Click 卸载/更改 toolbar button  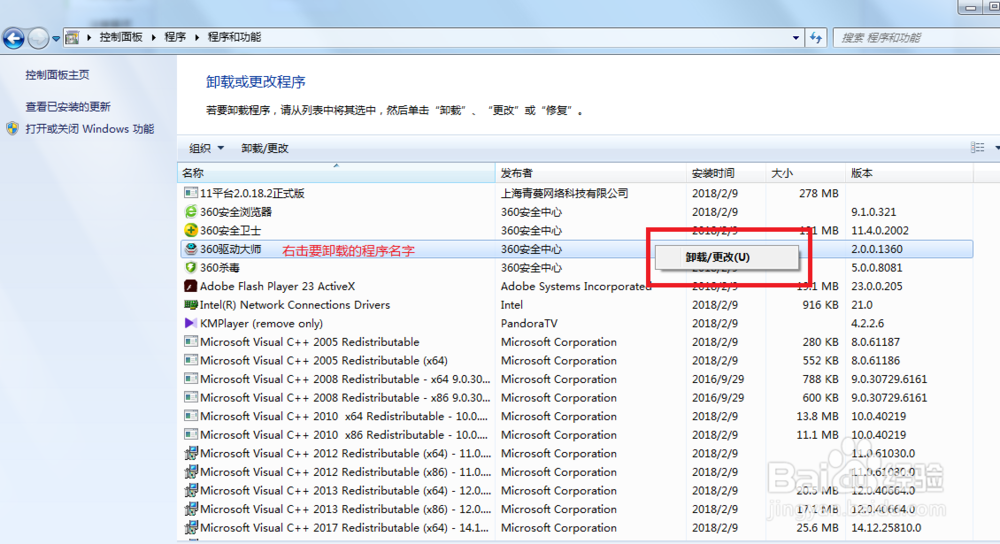tap(265, 148)
